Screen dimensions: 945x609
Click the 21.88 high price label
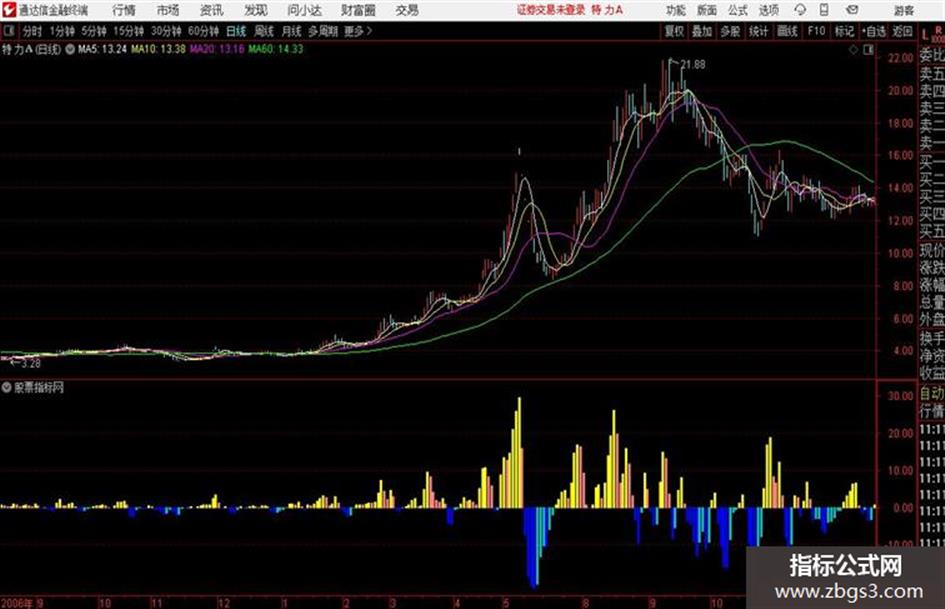pos(693,64)
